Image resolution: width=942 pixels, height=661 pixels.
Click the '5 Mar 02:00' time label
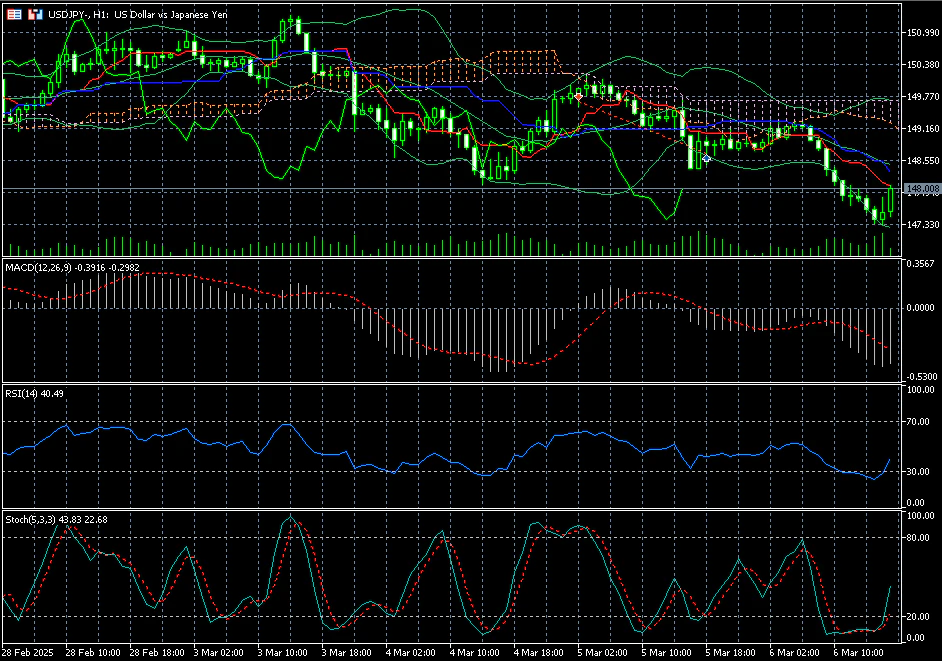coord(603,653)
